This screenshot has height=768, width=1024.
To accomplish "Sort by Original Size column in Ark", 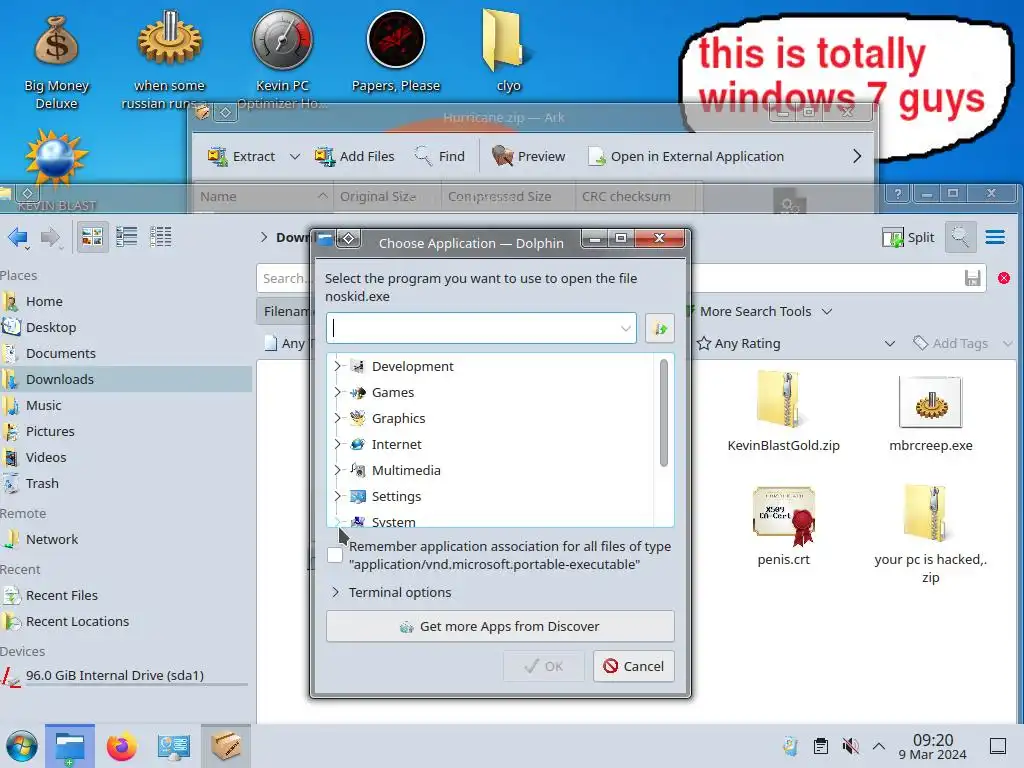I will pos(387,197).
